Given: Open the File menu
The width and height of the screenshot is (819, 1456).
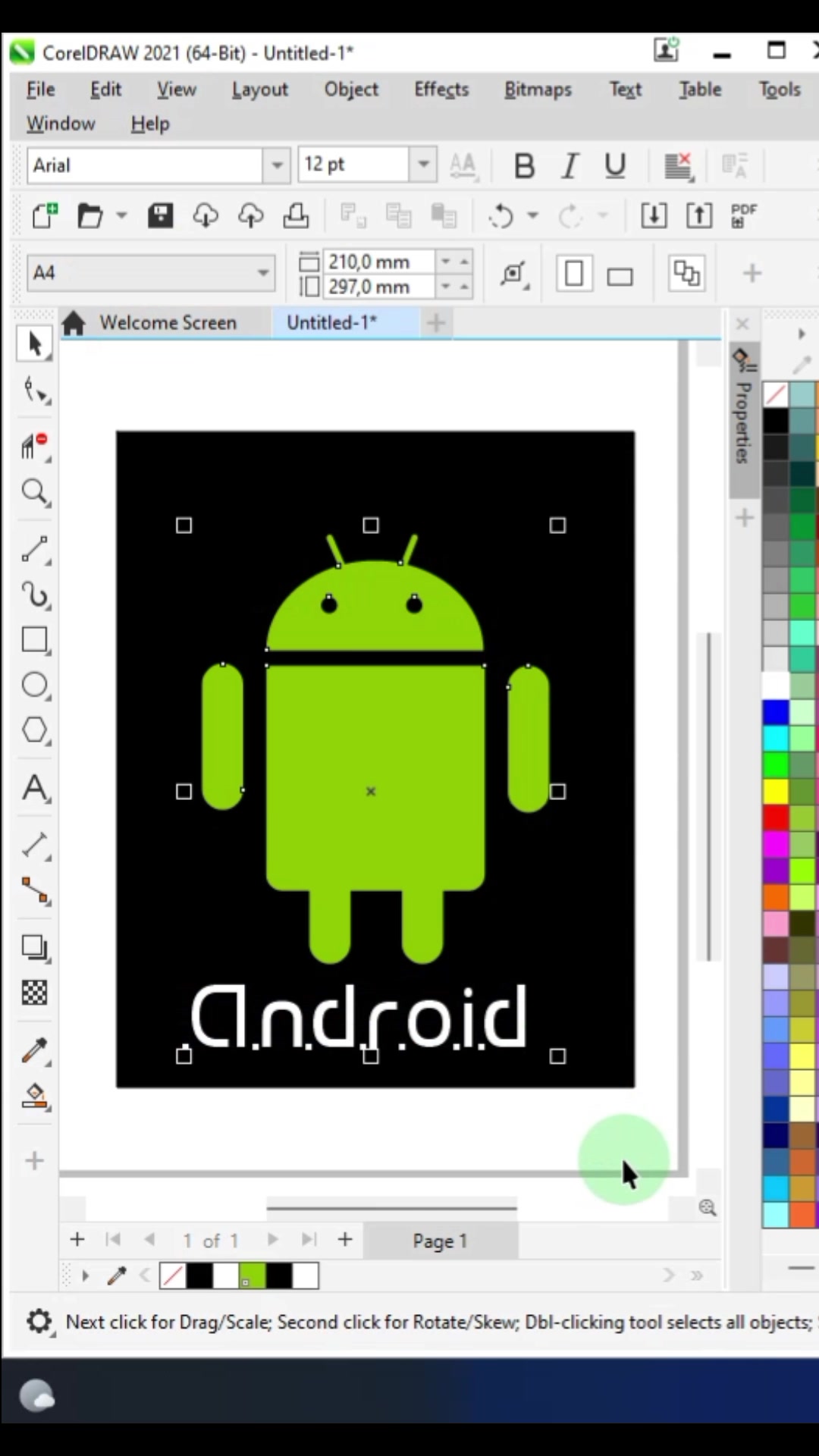Looking at the screenshot, I should pos(40,89).
